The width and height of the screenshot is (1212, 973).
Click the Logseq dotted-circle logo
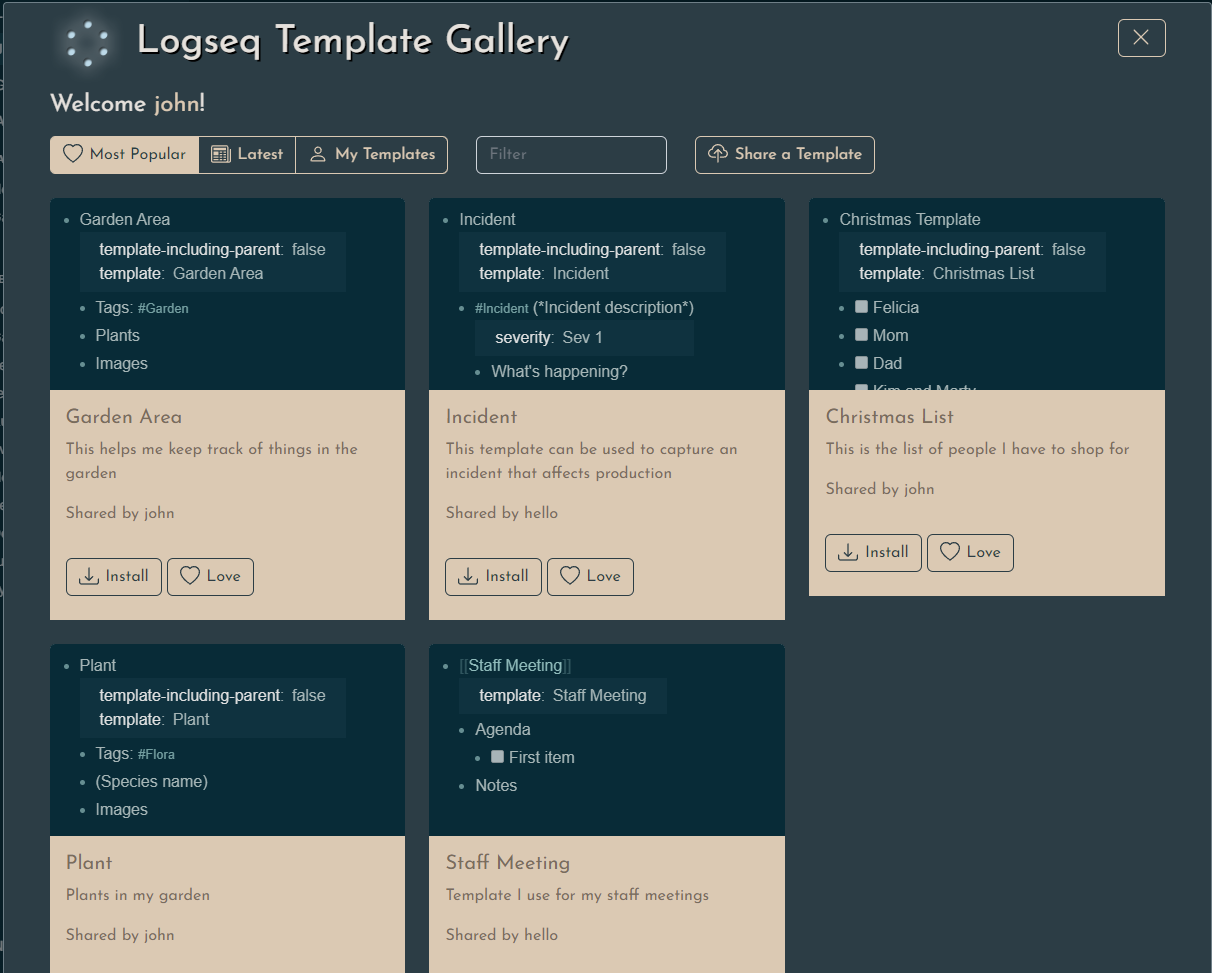[88, 43]
